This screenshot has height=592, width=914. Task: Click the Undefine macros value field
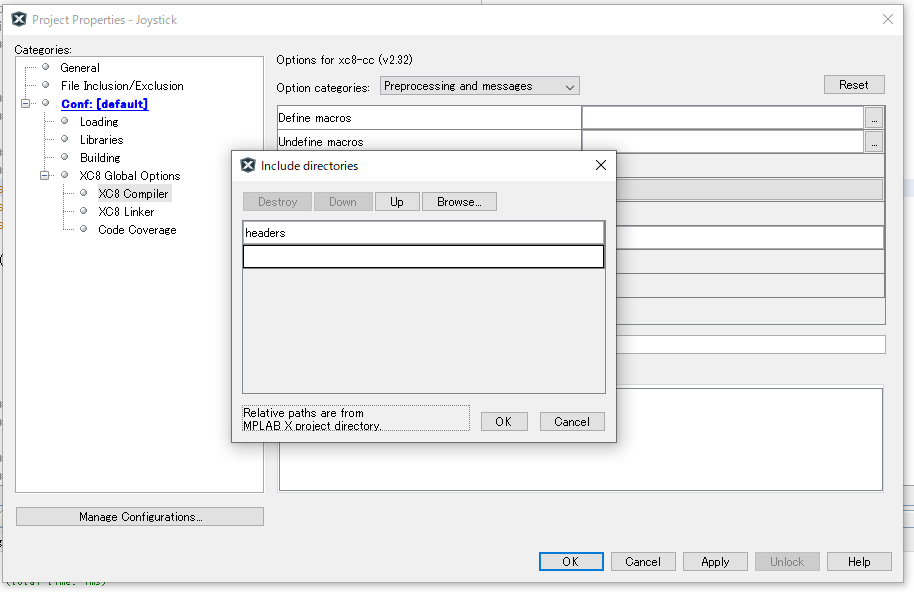point(723,142)
